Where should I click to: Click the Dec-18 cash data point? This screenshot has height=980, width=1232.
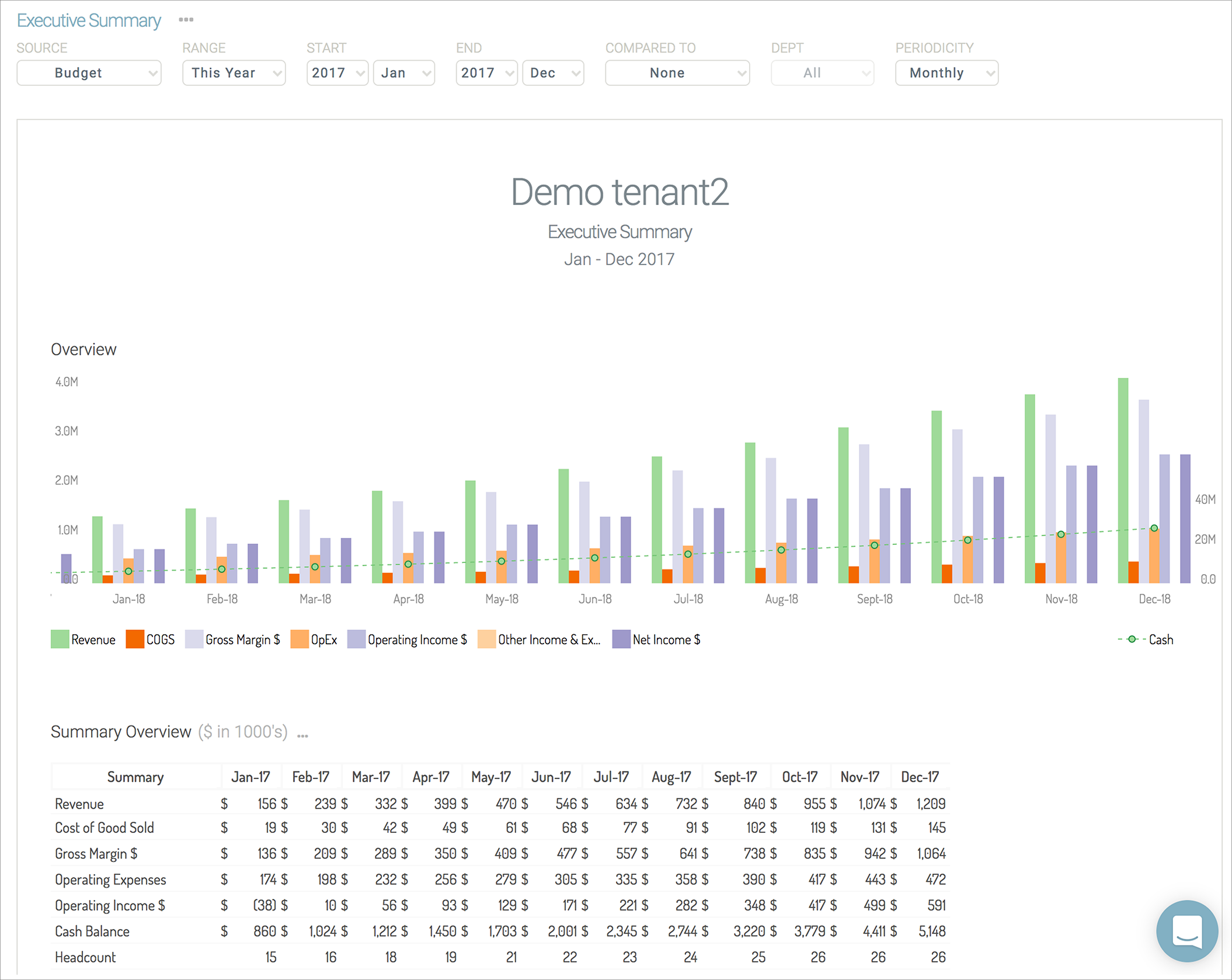1154,528
